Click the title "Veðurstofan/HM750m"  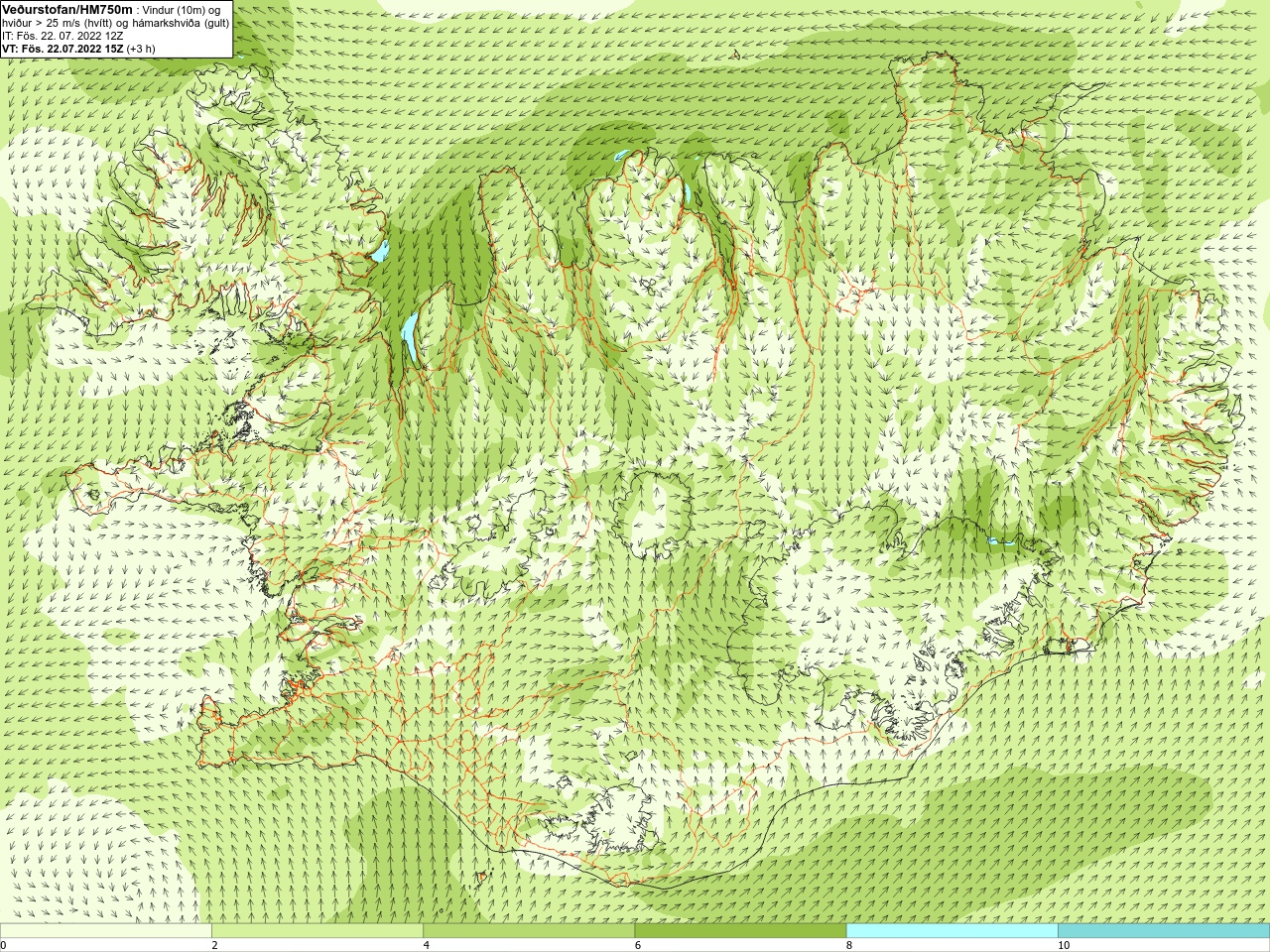point(67,9)
